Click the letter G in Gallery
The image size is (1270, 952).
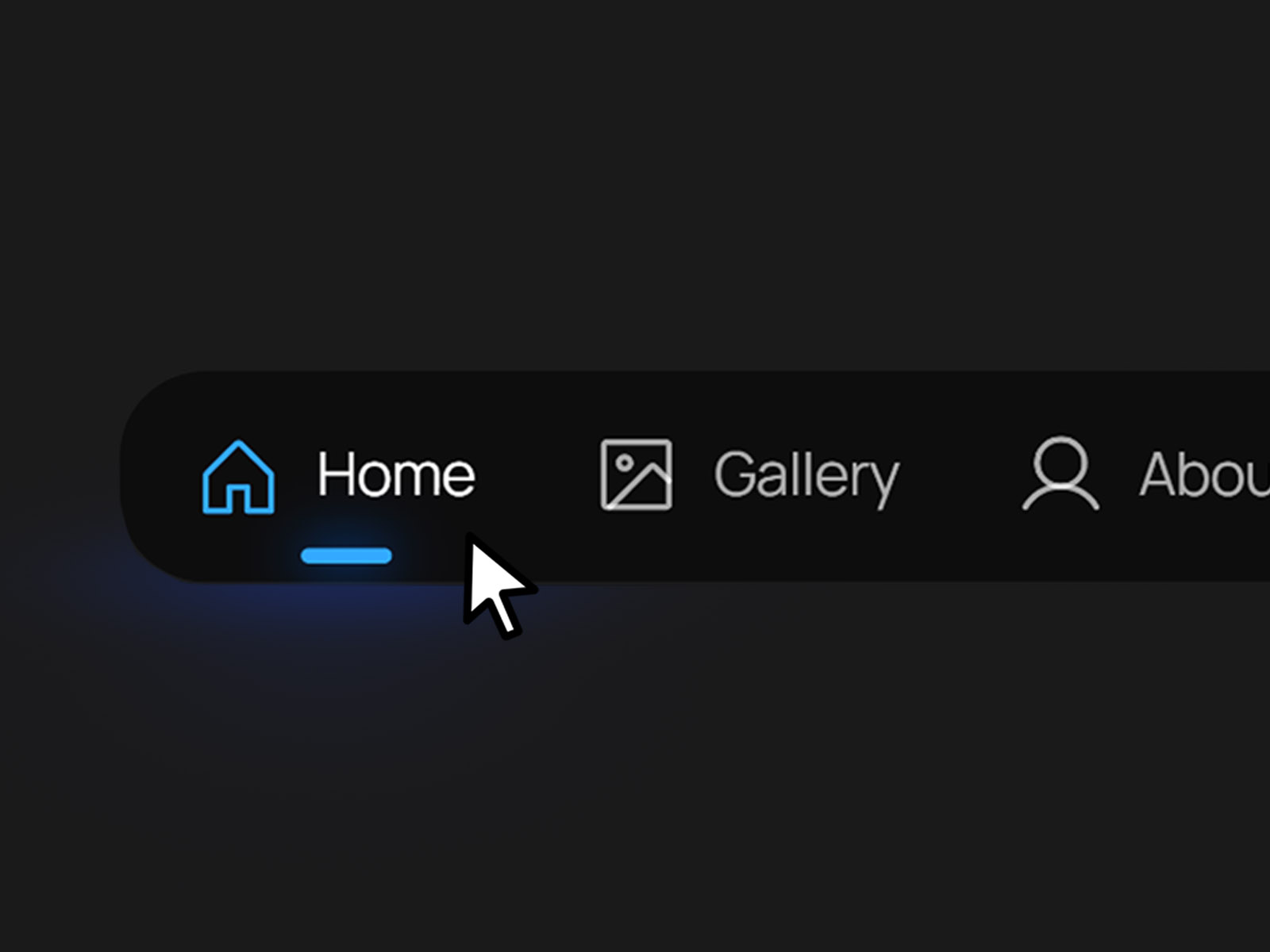(x=733, y=474)
